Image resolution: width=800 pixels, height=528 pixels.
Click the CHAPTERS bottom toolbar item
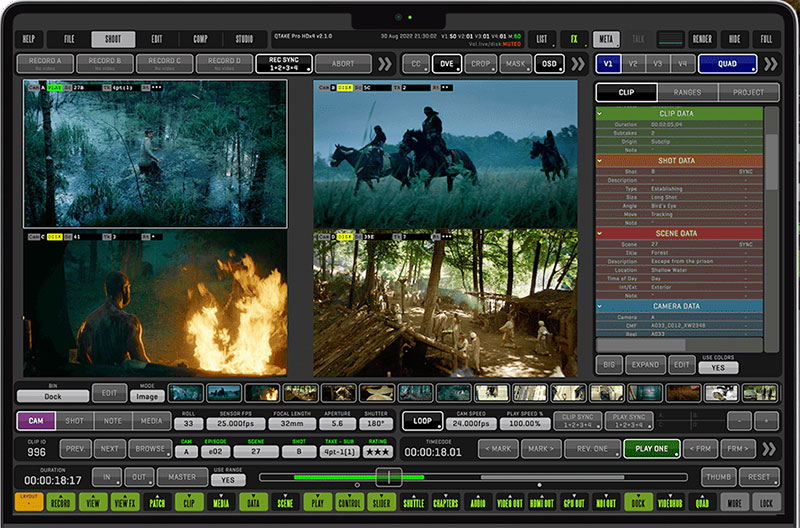445,502
